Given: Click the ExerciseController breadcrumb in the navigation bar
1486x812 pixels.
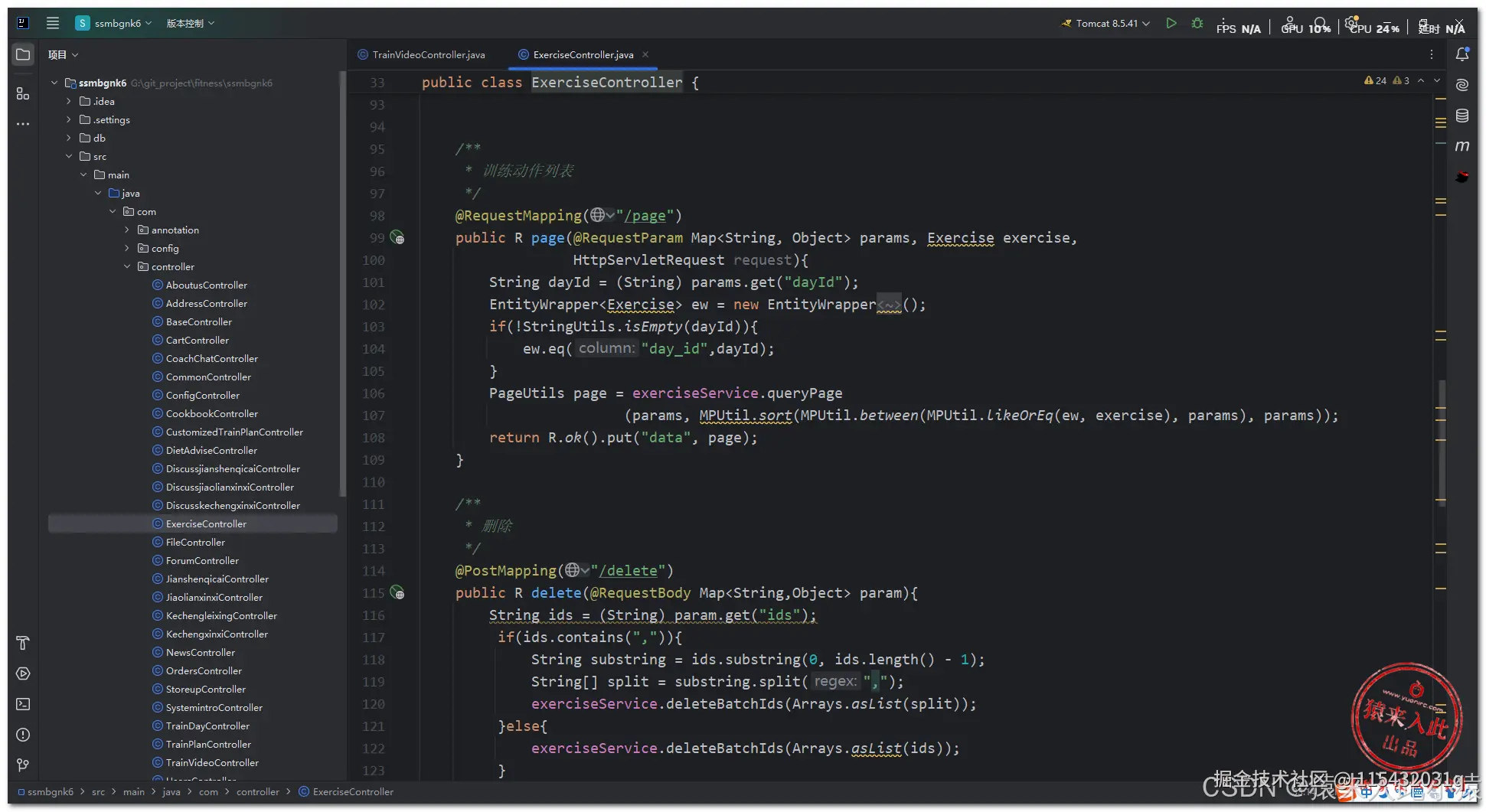Looking at the screenshot, I should click(346, 791).
